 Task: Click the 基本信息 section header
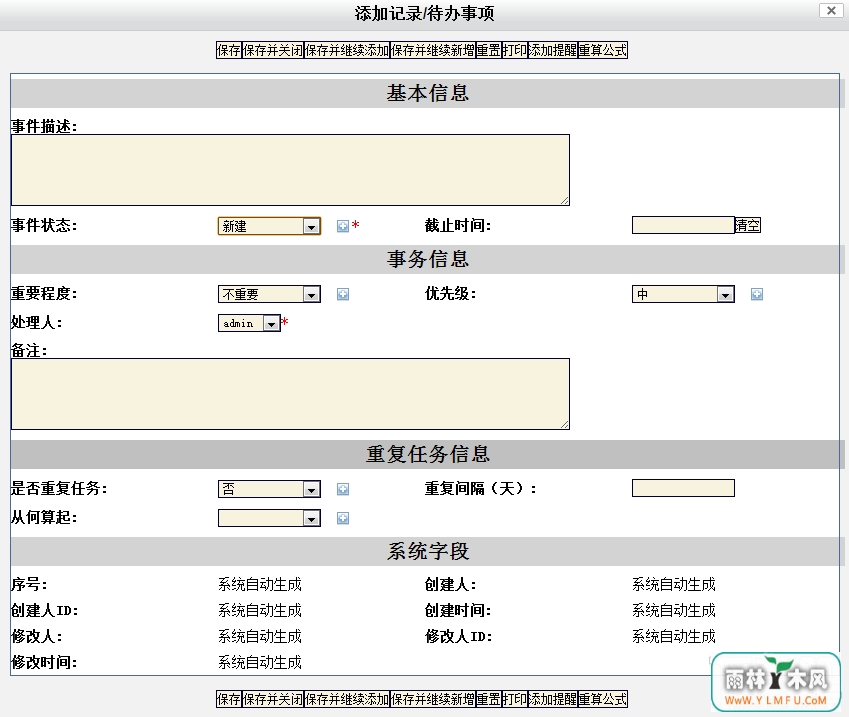[x=427, y=93]
